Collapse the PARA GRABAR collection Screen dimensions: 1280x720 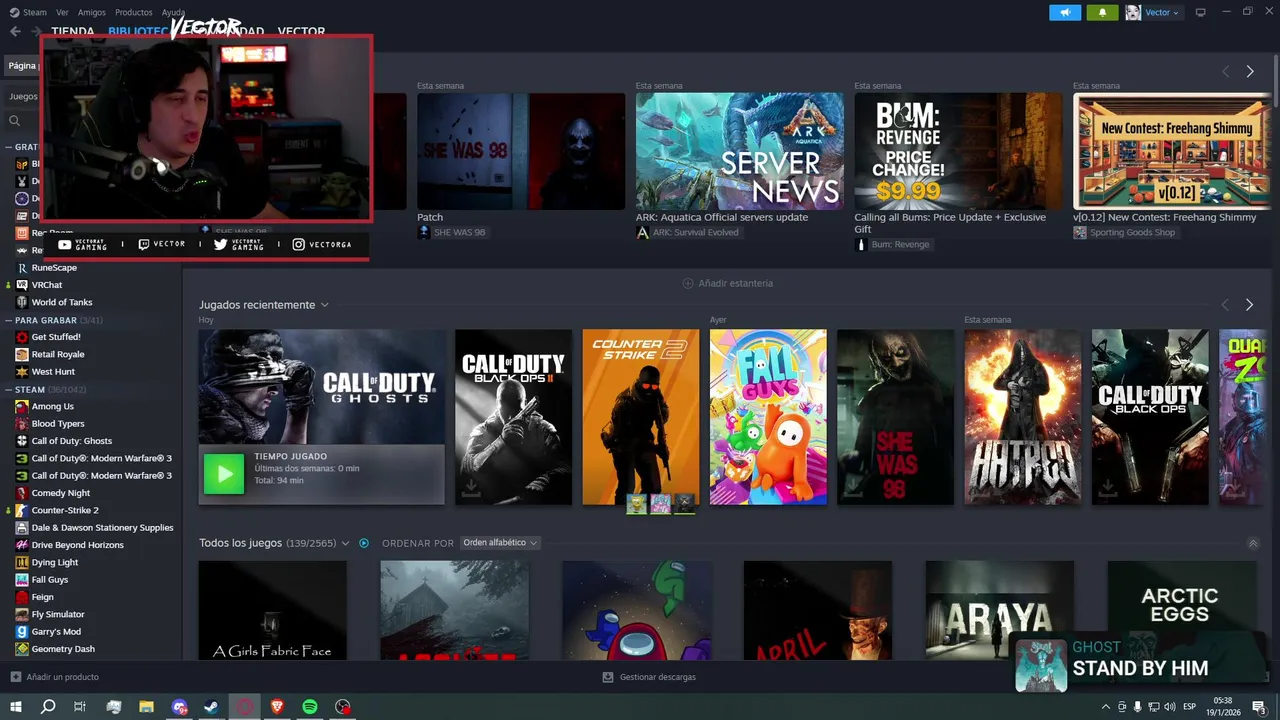(9, 320)
